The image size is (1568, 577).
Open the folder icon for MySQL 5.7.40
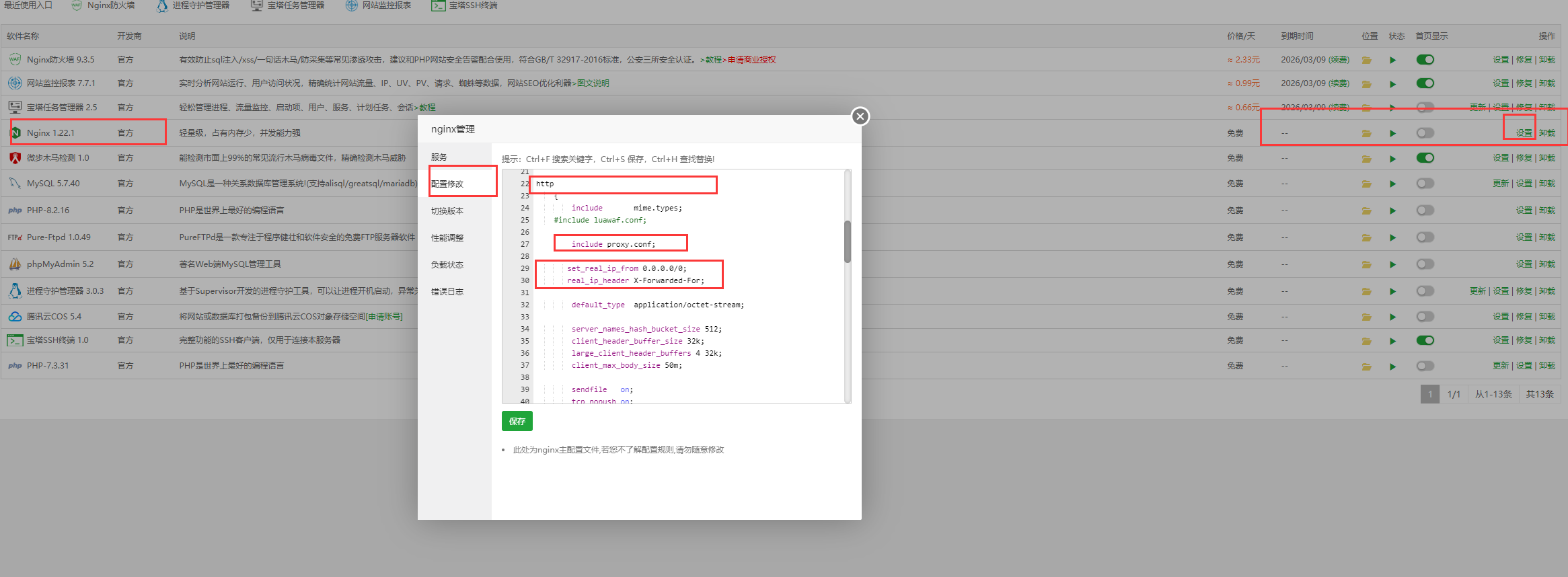pyautogui.click(x=1367, y=184)
